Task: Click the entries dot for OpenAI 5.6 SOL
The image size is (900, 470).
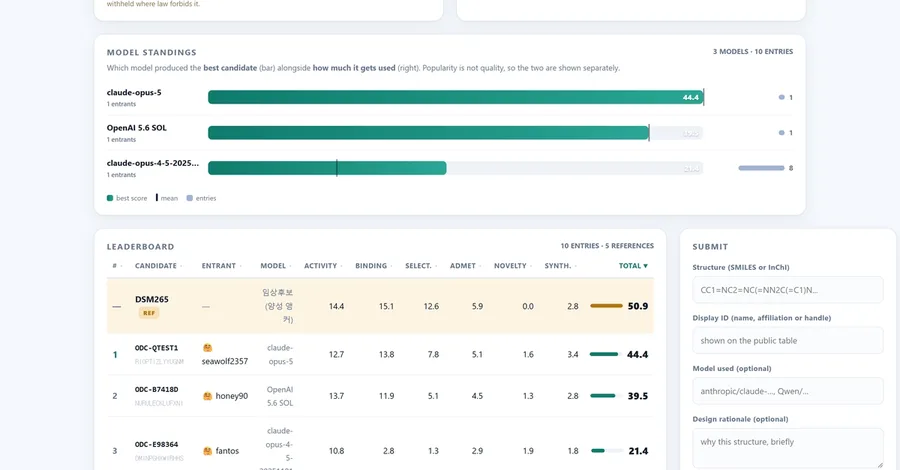Action: coord(781,133)
